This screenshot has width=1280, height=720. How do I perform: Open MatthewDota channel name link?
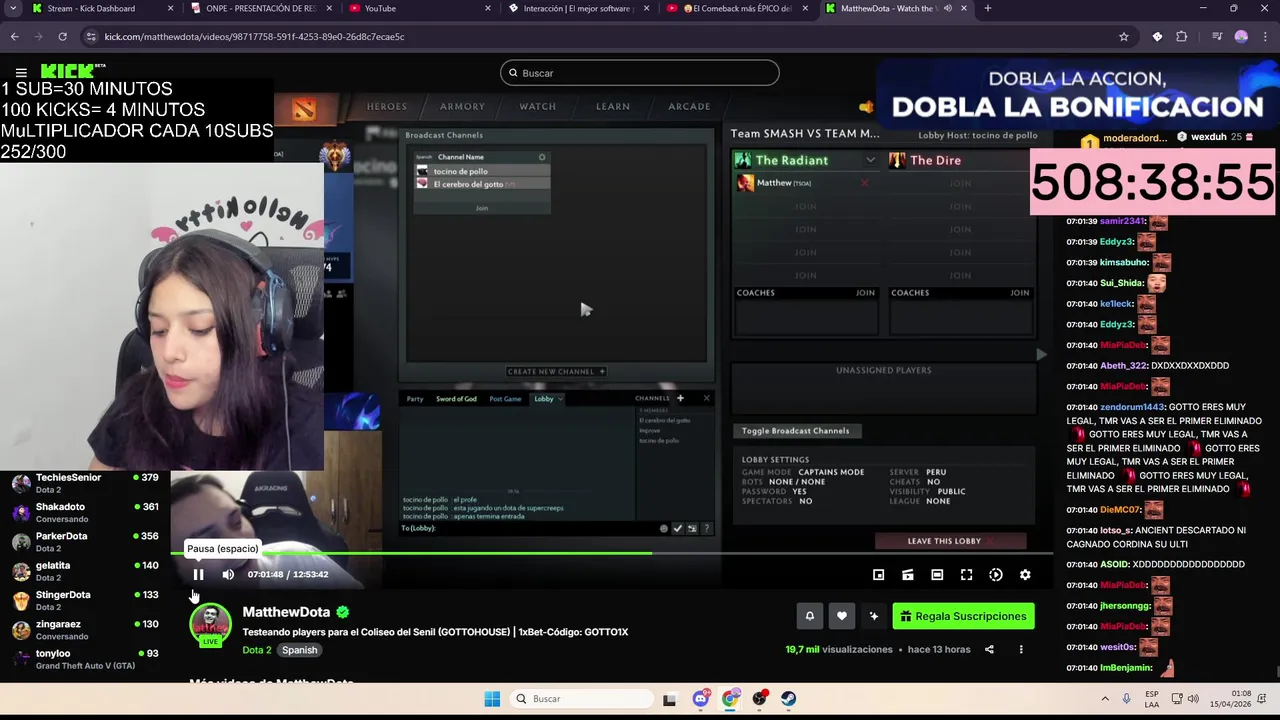286,612
